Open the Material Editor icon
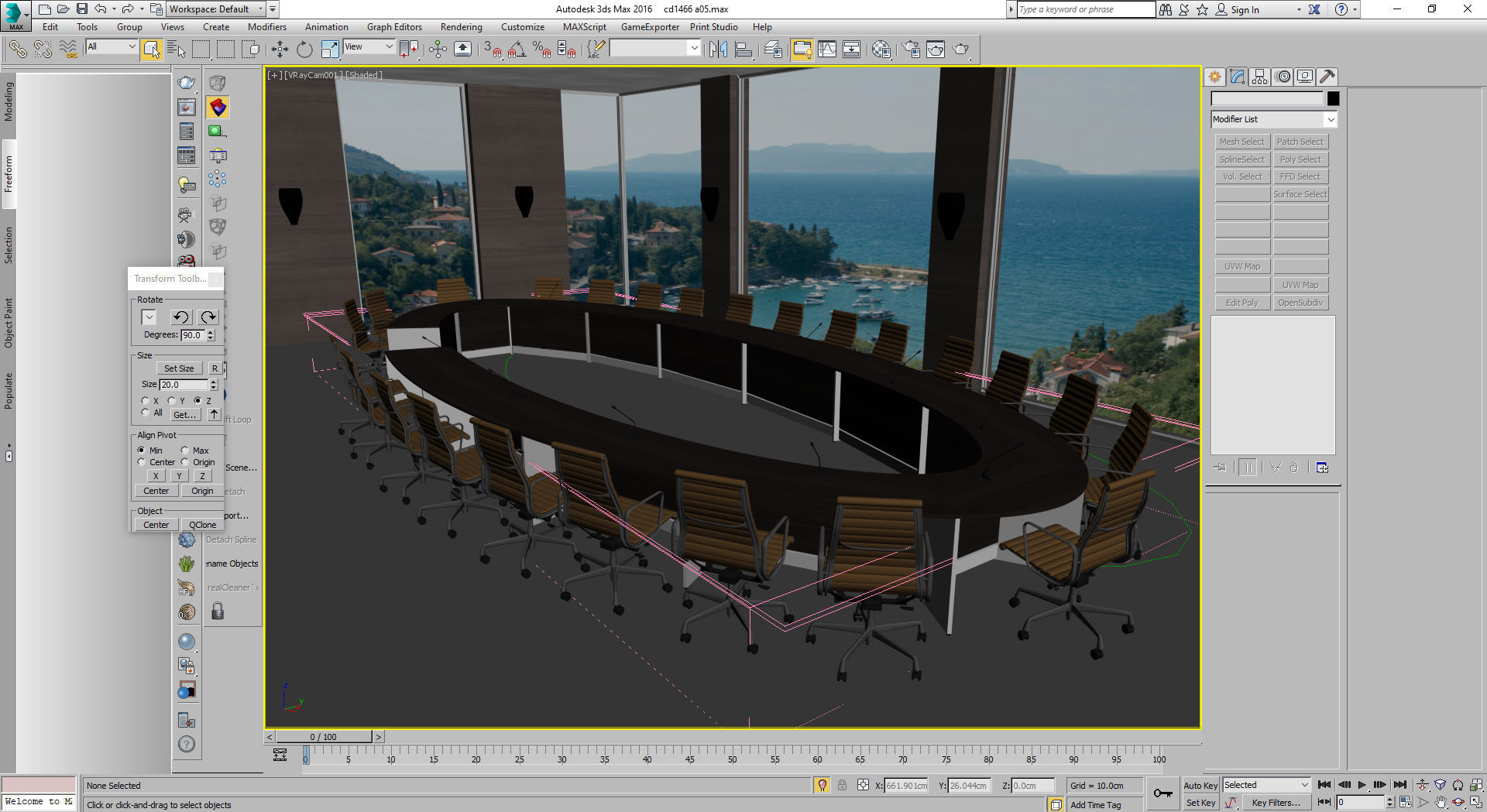Screen dimensions: 1487x812 881,50
